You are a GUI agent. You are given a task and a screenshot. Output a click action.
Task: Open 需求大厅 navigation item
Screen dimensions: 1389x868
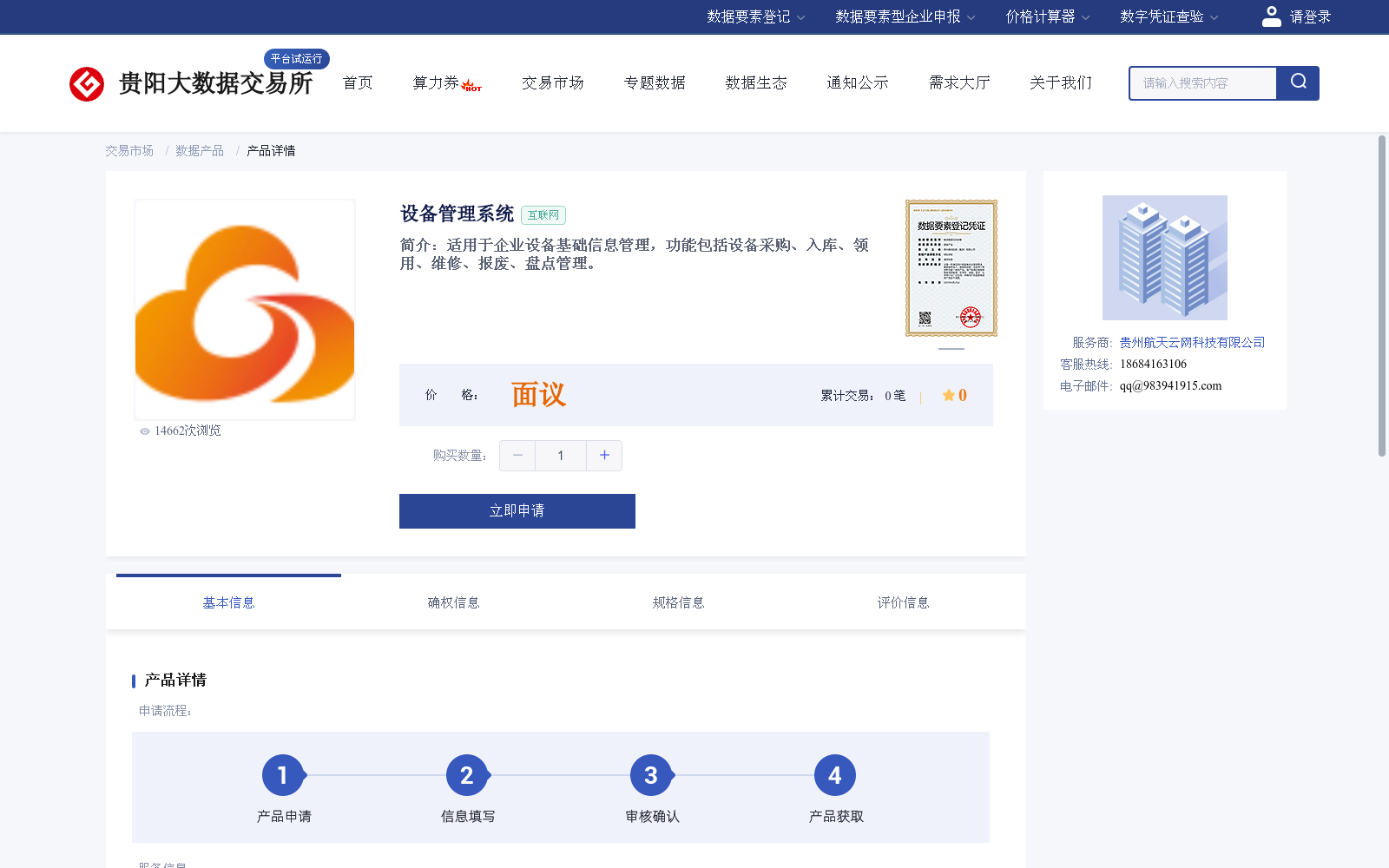959,82
